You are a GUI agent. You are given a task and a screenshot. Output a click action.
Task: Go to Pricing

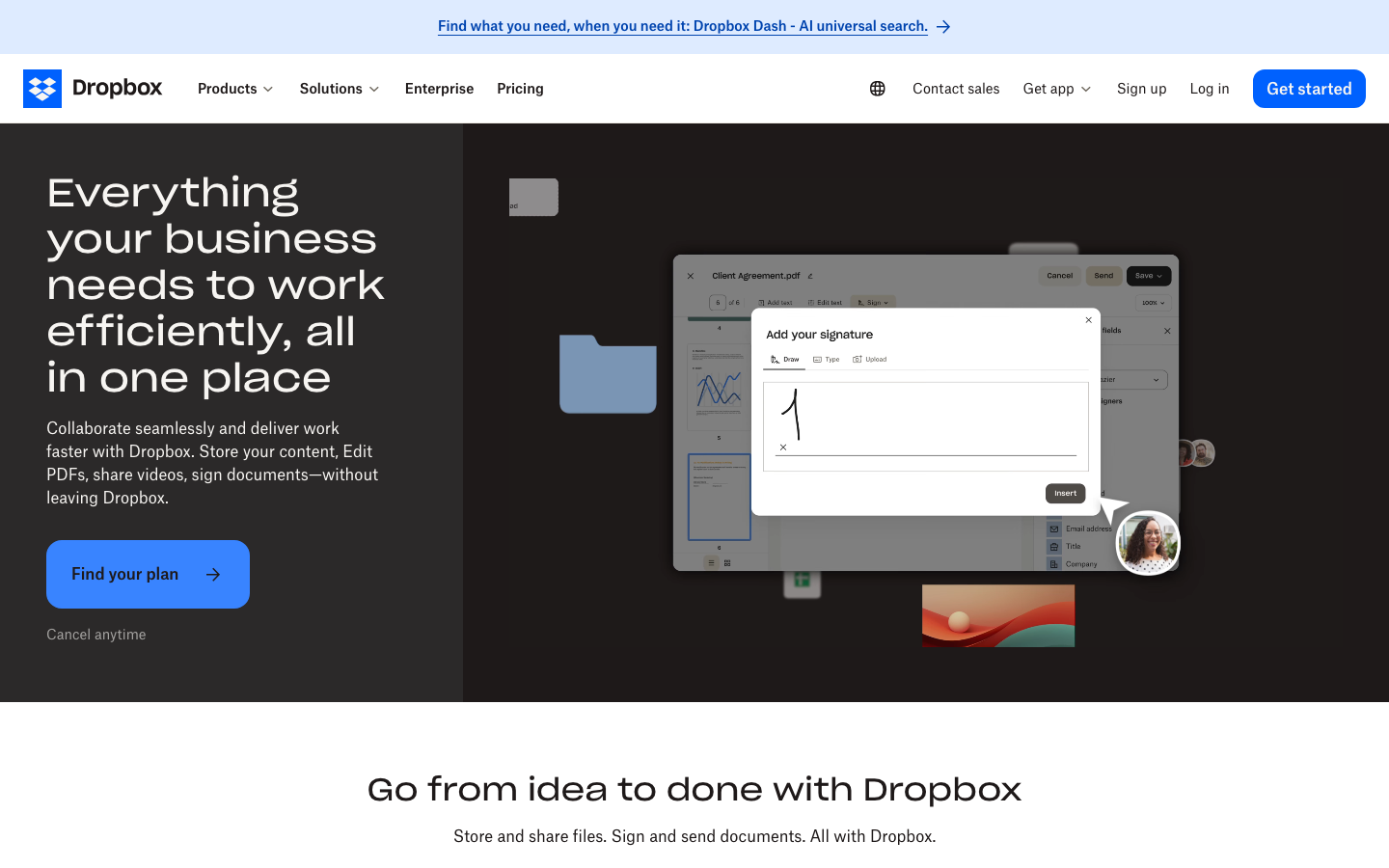click(520, 89)
